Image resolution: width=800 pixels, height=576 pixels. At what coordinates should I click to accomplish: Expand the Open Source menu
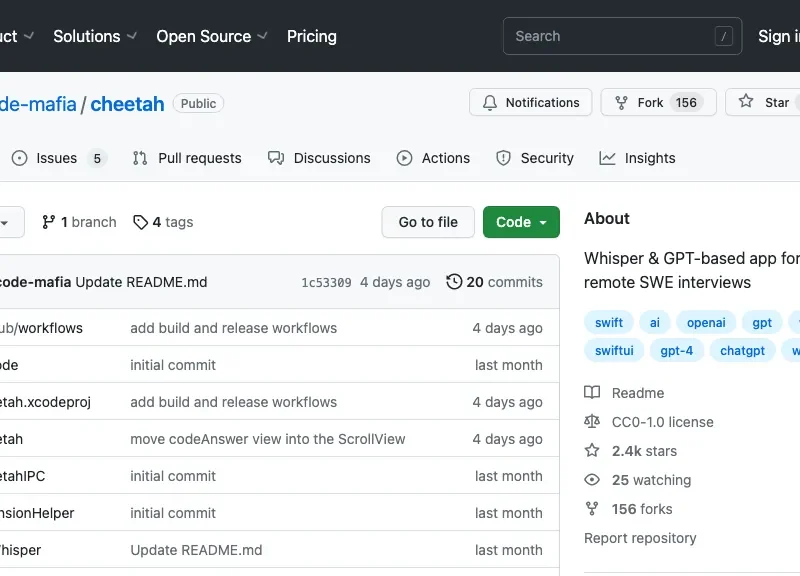[212, 36]
